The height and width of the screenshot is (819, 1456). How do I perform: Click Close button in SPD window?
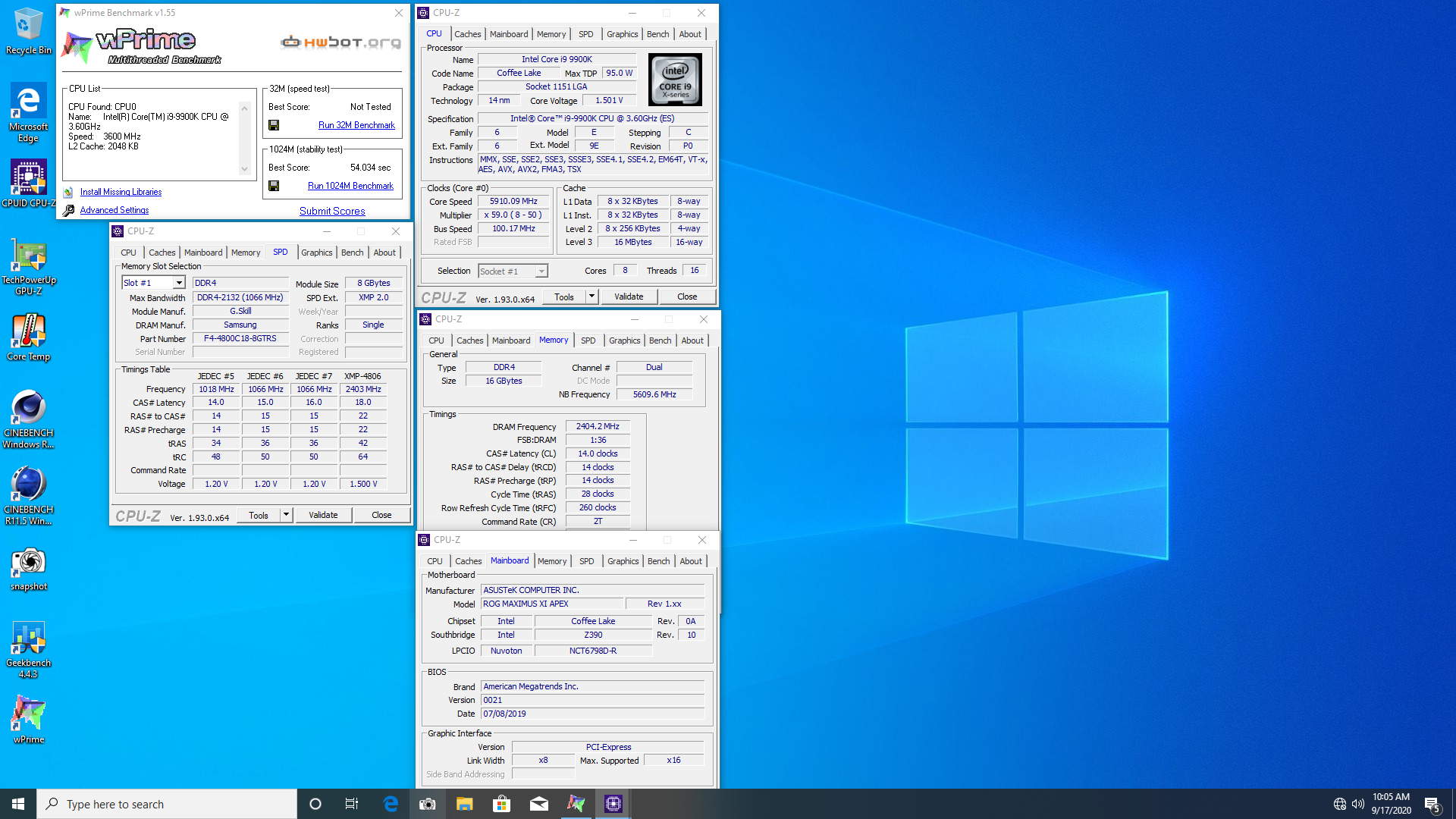point(381,515)
